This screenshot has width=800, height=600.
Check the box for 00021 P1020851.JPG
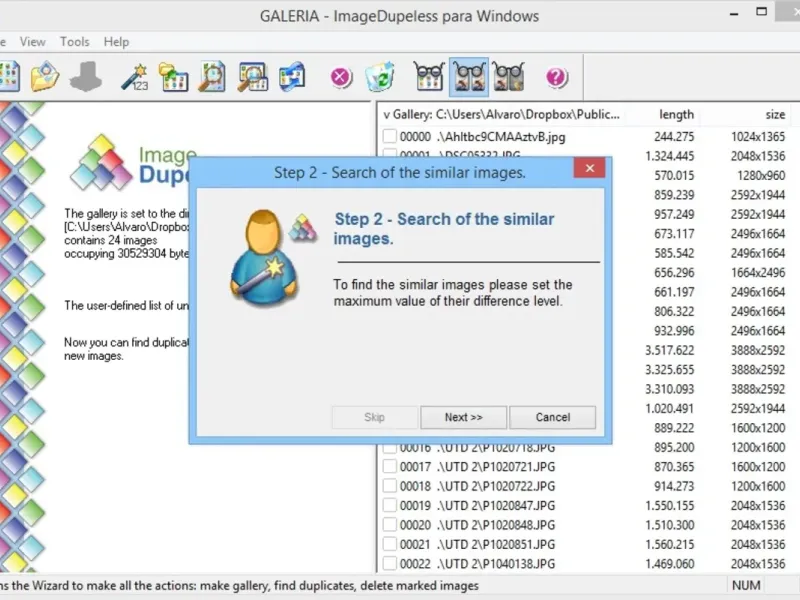390,544
